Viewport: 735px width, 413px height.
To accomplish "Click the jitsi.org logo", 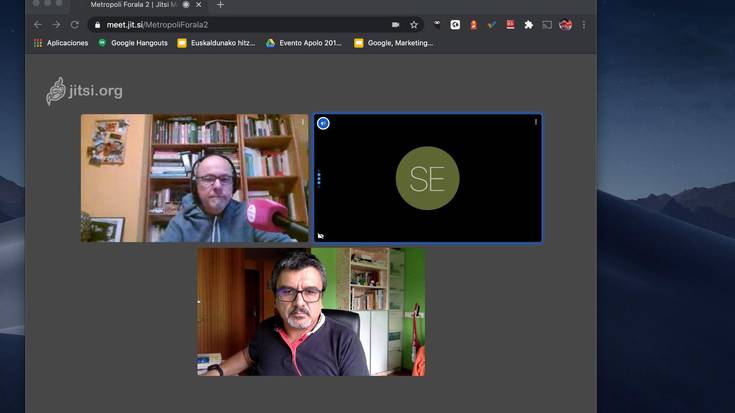I will tap(84, 91).
